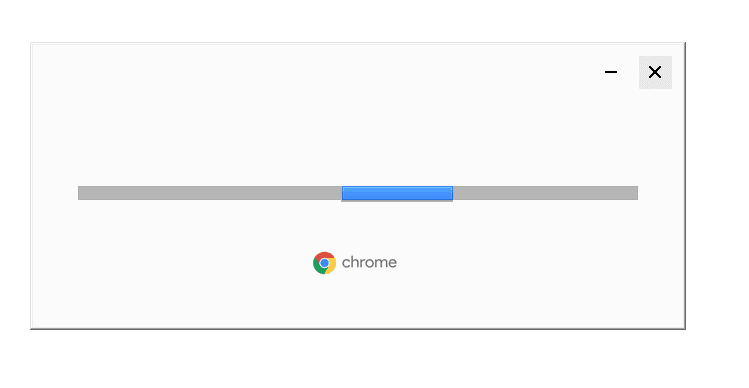749x388 pixels.
Task: Click the yellow segment of Chrome logo
Action: click(x=332, y=268)
